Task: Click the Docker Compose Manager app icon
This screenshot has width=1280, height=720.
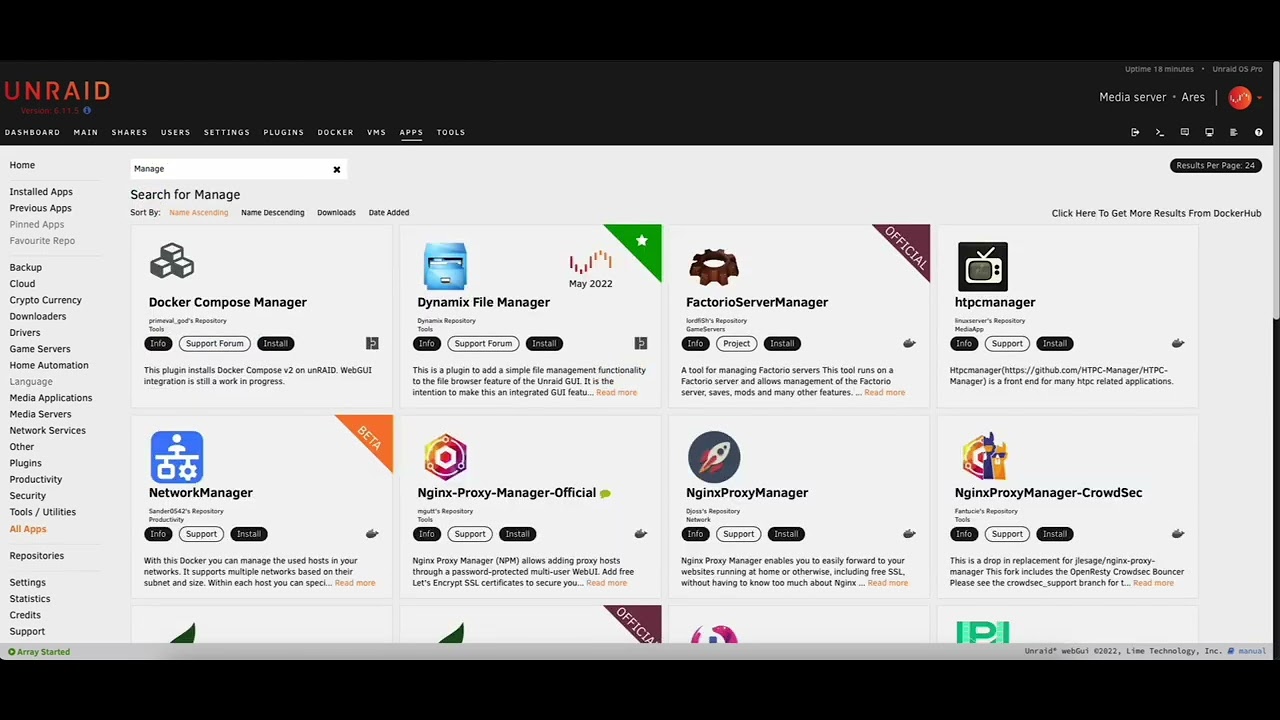Action: point(172,262)
